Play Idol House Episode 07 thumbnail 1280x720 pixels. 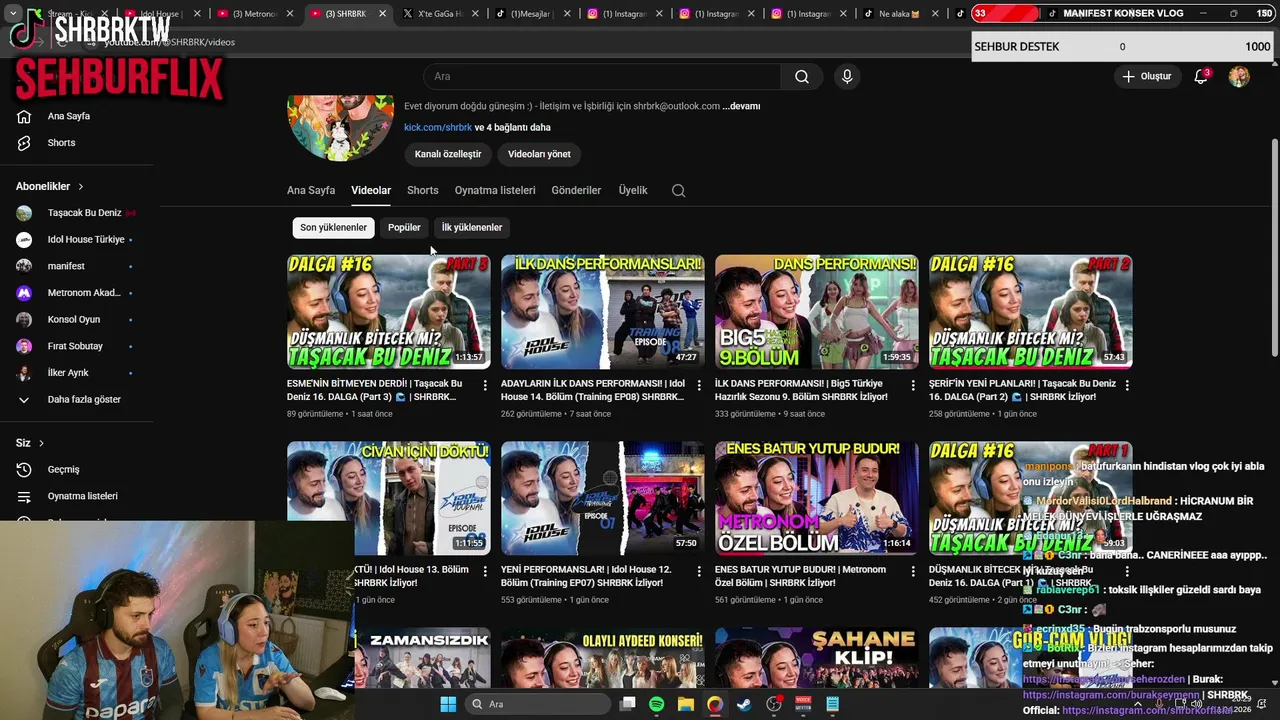(x=603, y=498)
